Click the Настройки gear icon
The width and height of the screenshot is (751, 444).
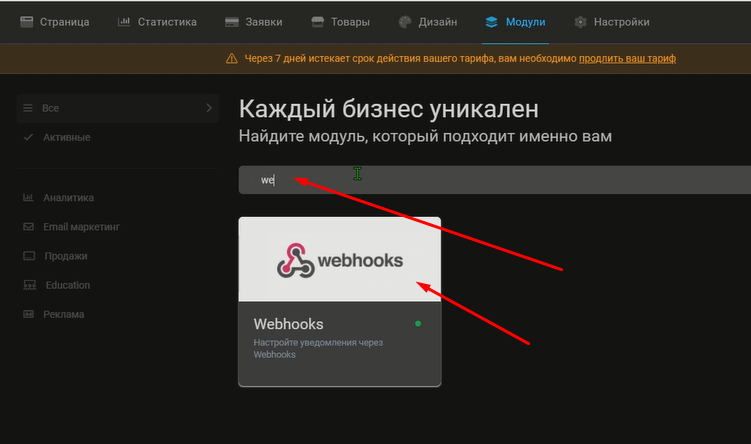(x=580, y=22)
